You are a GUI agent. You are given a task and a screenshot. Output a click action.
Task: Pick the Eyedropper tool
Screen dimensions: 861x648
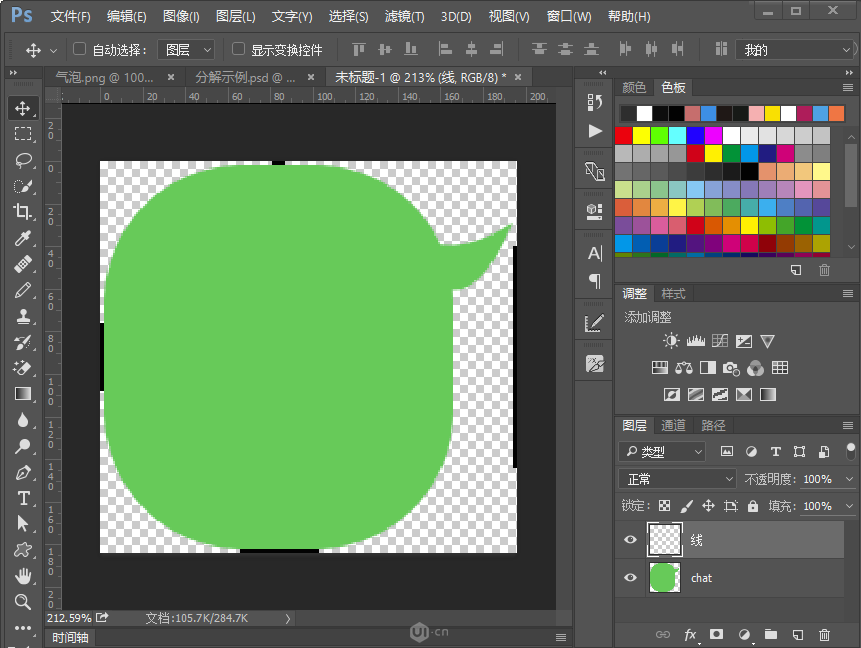point(23,238)
